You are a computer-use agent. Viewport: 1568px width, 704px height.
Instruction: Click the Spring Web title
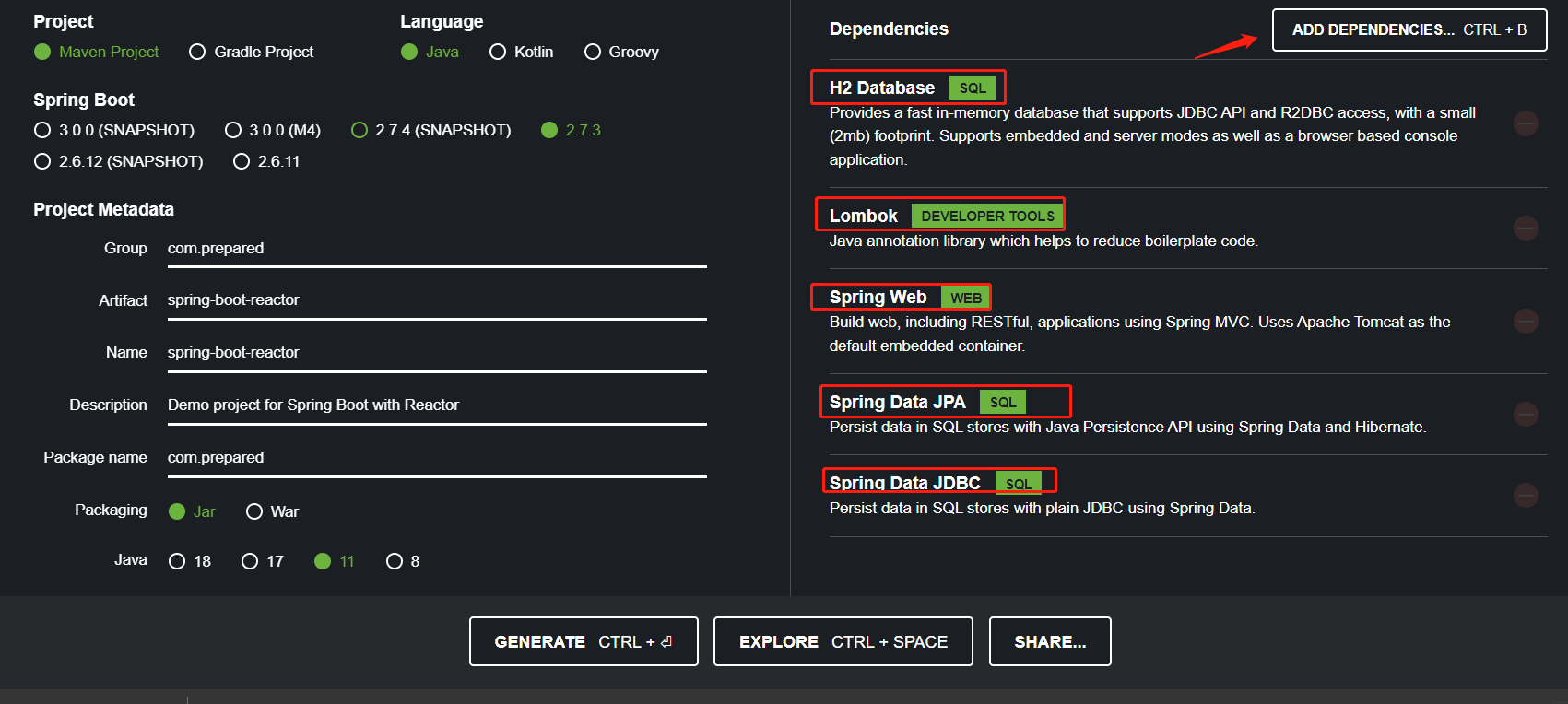(878, 297)
